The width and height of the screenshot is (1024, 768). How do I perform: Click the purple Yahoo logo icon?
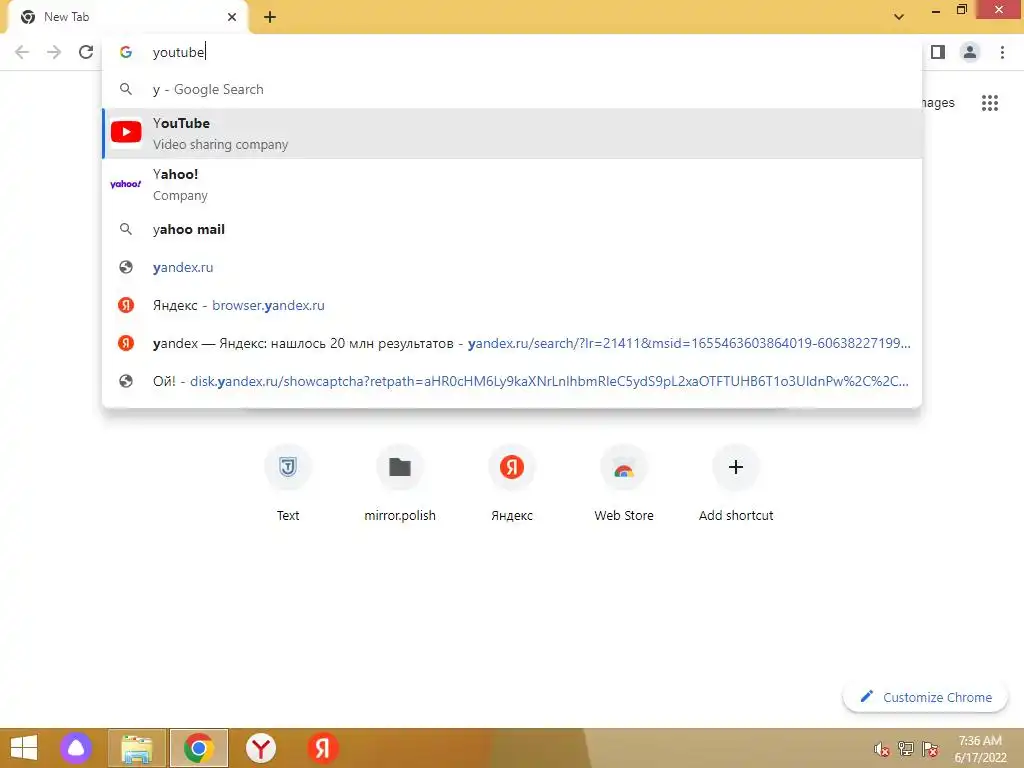tap(126, 184)
